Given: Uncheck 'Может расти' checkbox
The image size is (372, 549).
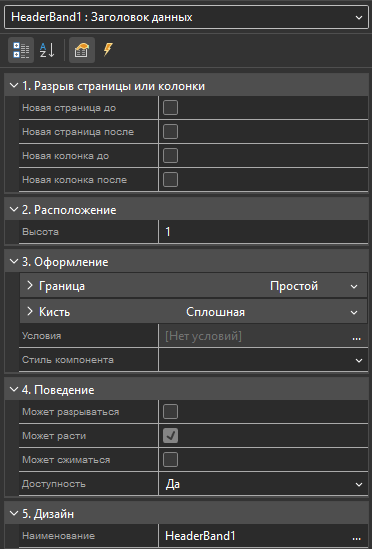Looking at the screenshot, I should (x=171, y=436).
